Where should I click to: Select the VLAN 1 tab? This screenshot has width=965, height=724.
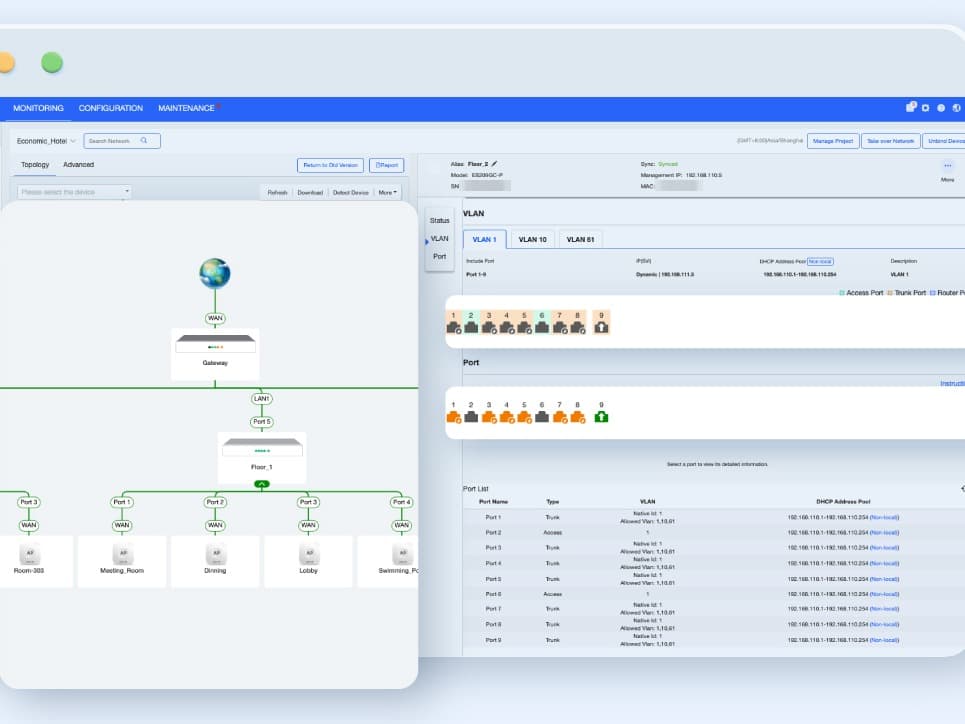coord(484,239)
